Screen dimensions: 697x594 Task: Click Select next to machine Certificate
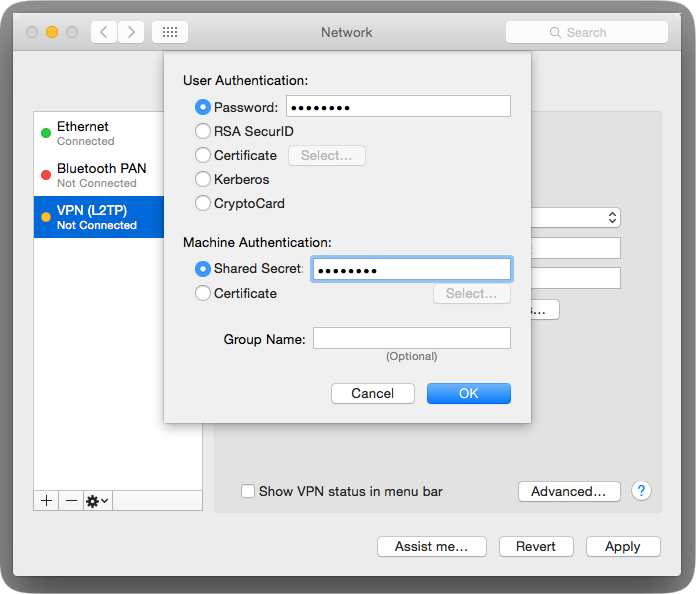pos(472,293)
